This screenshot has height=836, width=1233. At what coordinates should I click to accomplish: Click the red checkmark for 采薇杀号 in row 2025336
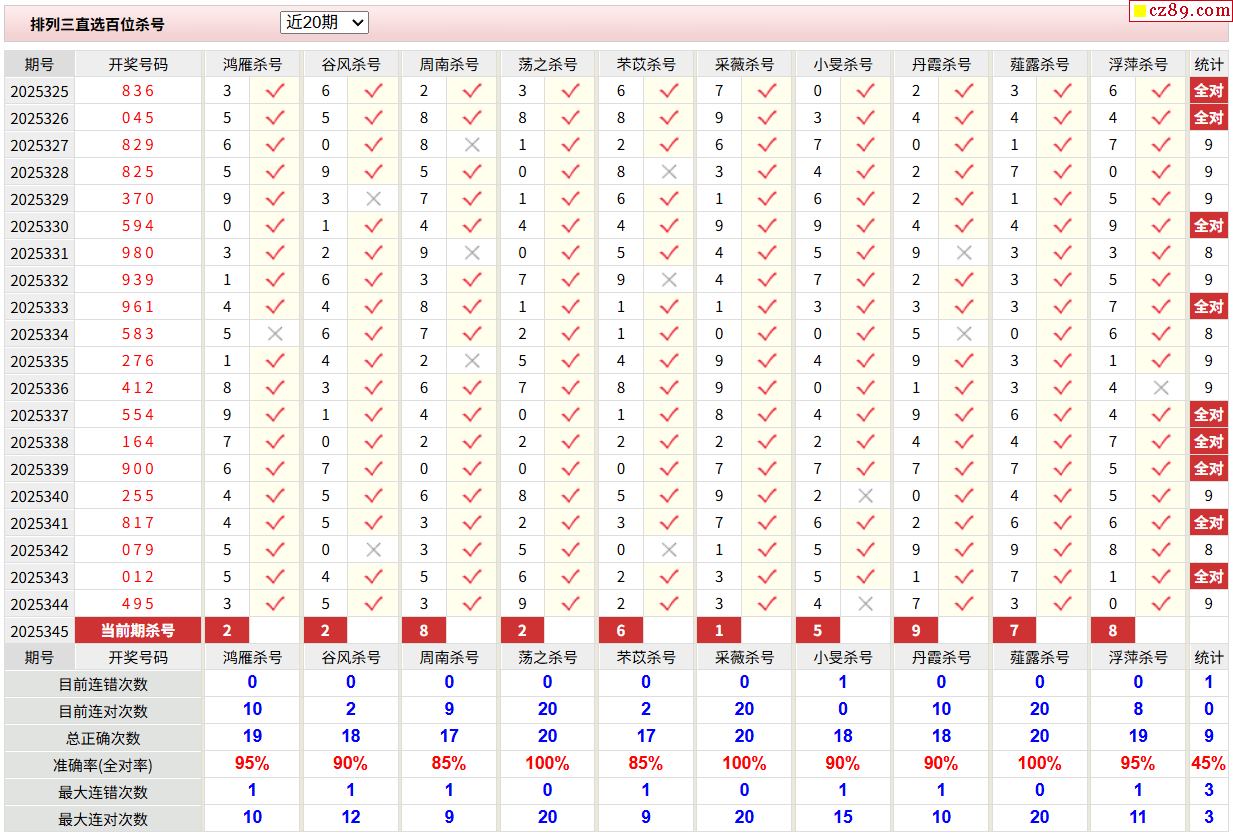(x=767, y=388)
